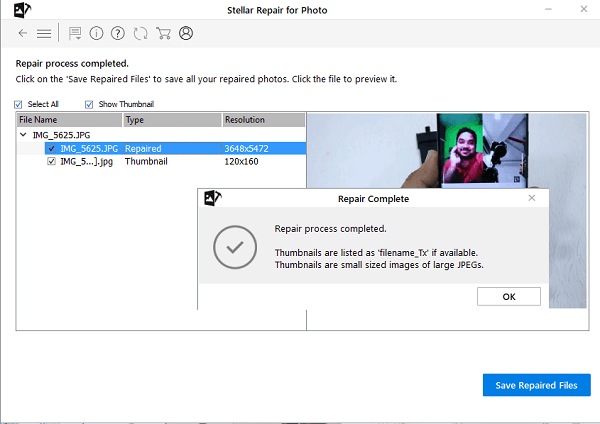Open the save log flag icon
The width and height of the screenshot is (600, 424).
click(75, 34)
